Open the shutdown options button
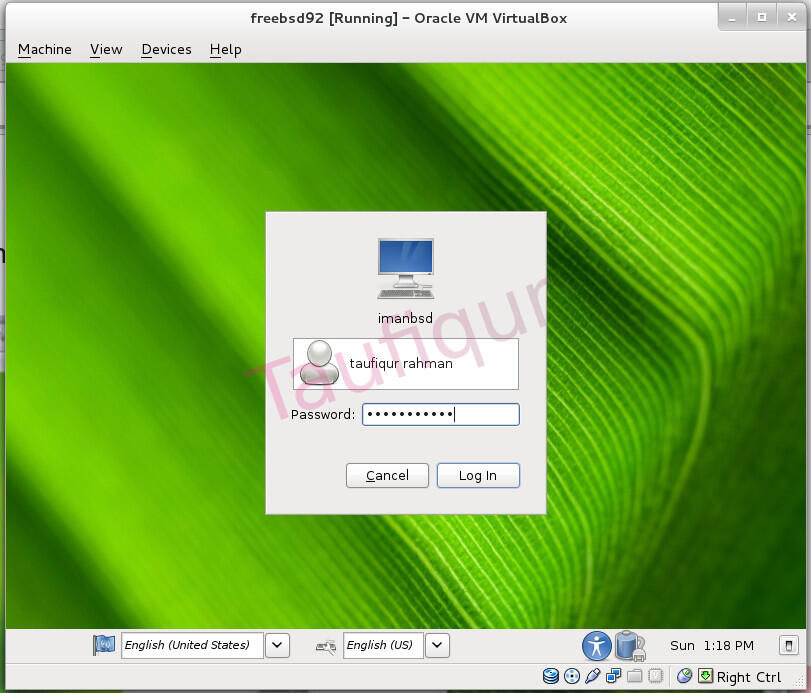This screenshot has width=811, height=693. (x=789, y=645)
